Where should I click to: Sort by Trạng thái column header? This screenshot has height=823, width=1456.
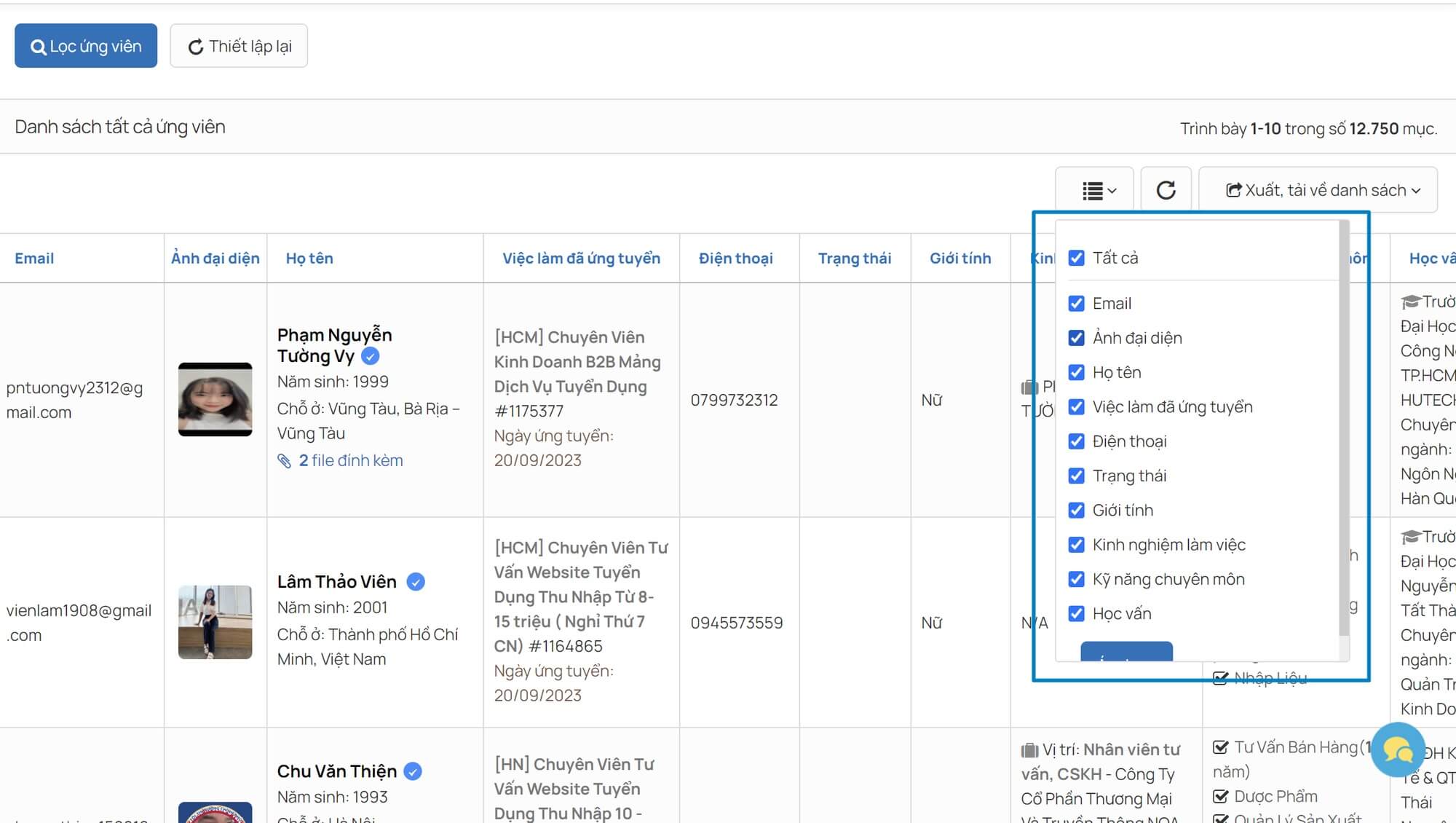[855, 258]
